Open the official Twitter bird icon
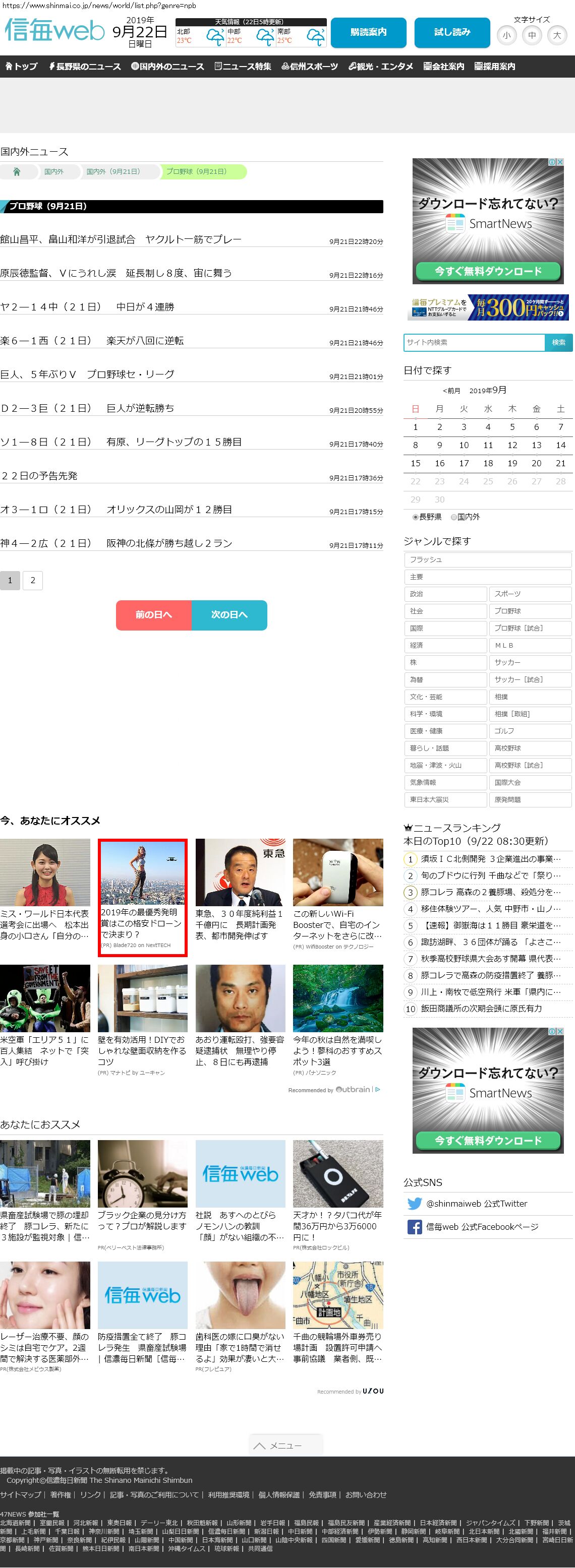 414,1204
